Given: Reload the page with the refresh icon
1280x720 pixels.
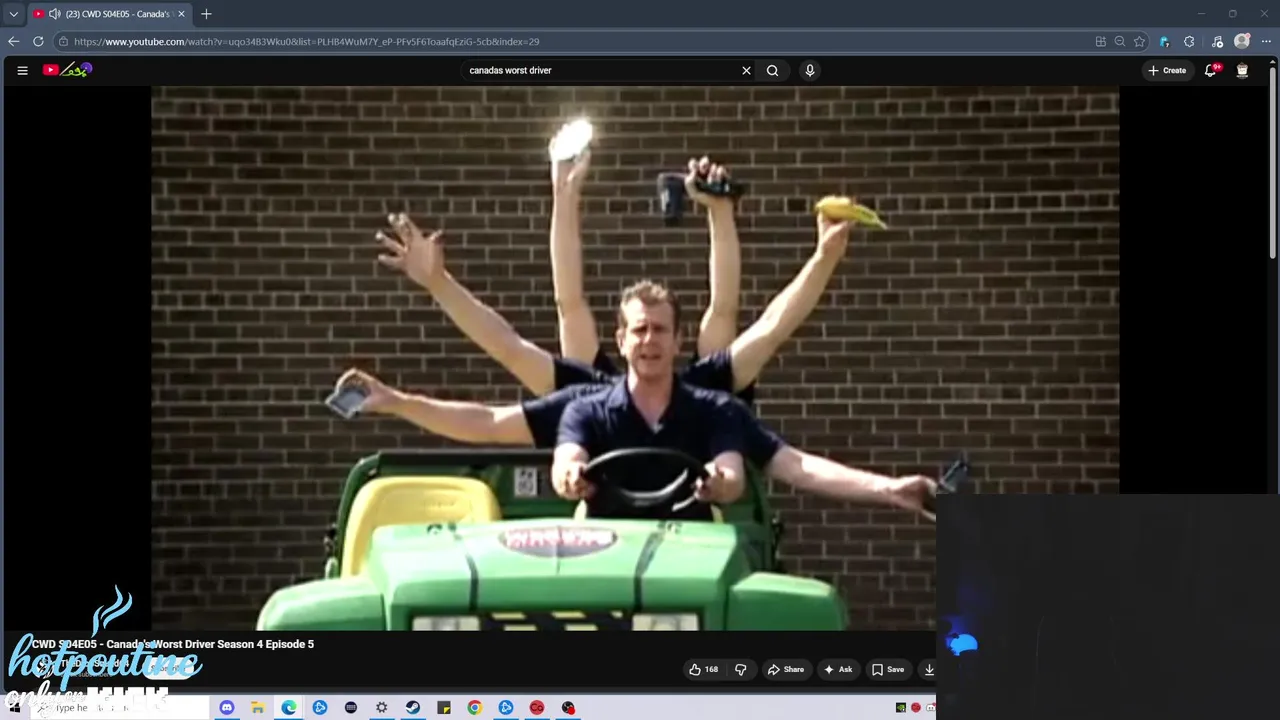Looking at the screenshot, I should pos(38,41).
